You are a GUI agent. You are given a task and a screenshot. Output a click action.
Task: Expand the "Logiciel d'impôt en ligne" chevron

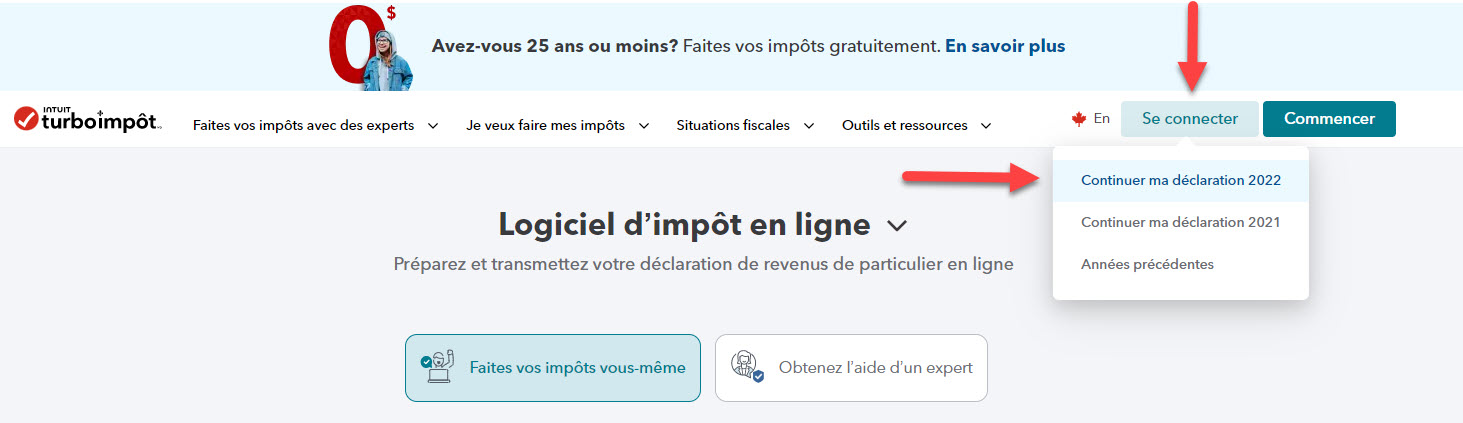click(x=897, y=226)
